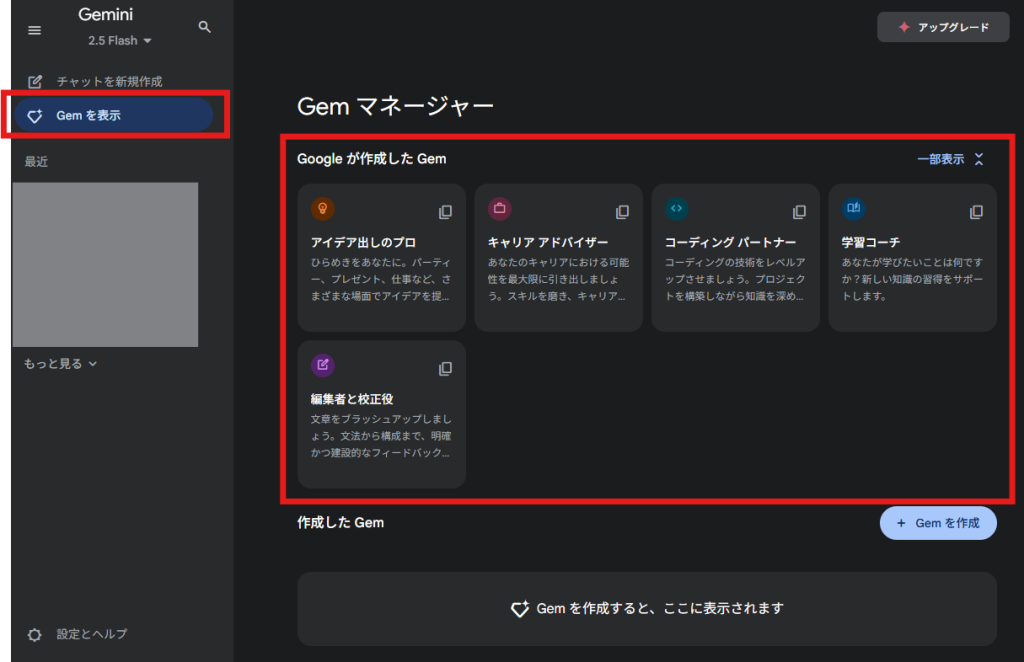Click the description under キャリア アドバイザー
This screenshot has width=1024, height=662.
558,279
